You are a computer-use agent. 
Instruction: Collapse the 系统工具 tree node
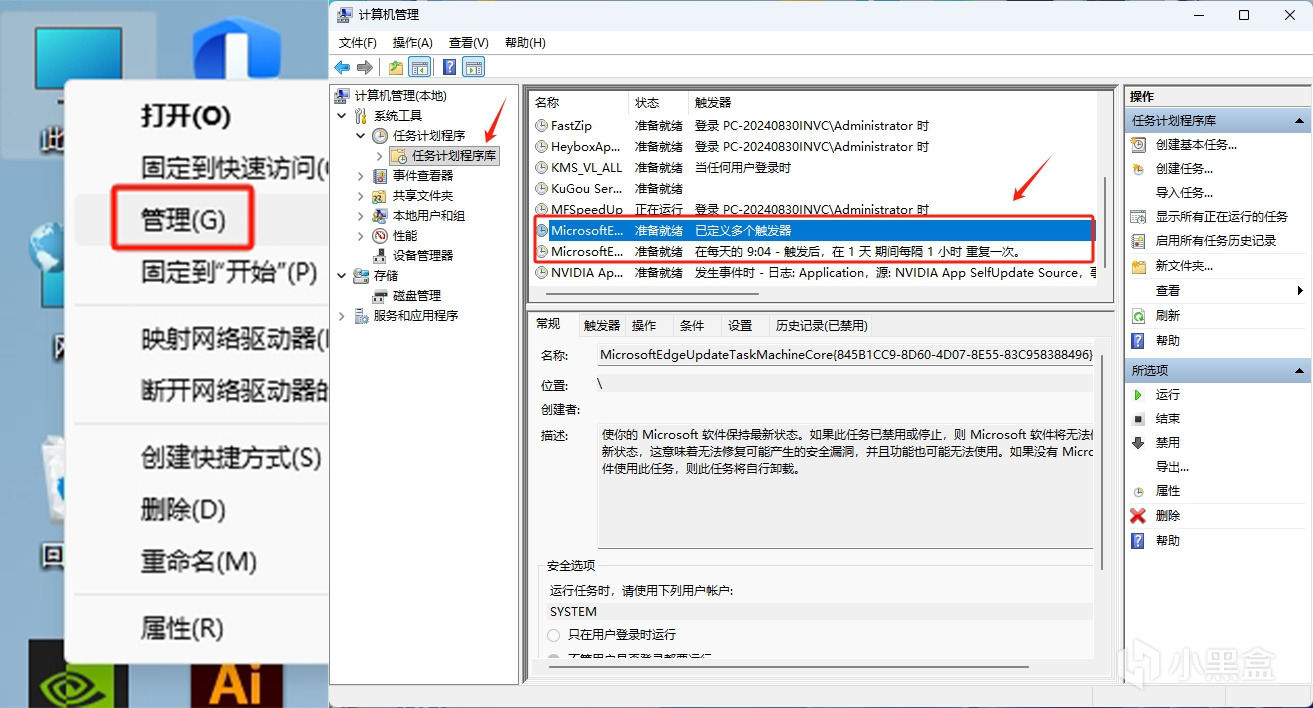click(x=343, y=115)
